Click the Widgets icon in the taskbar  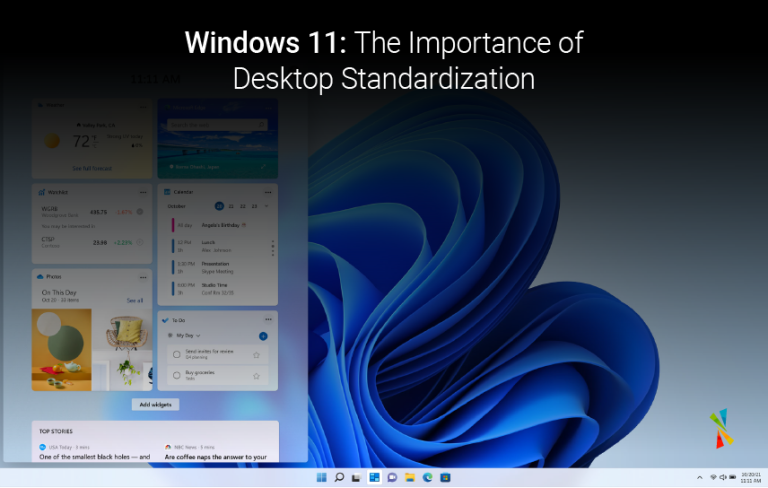click(x=374, y=477)
